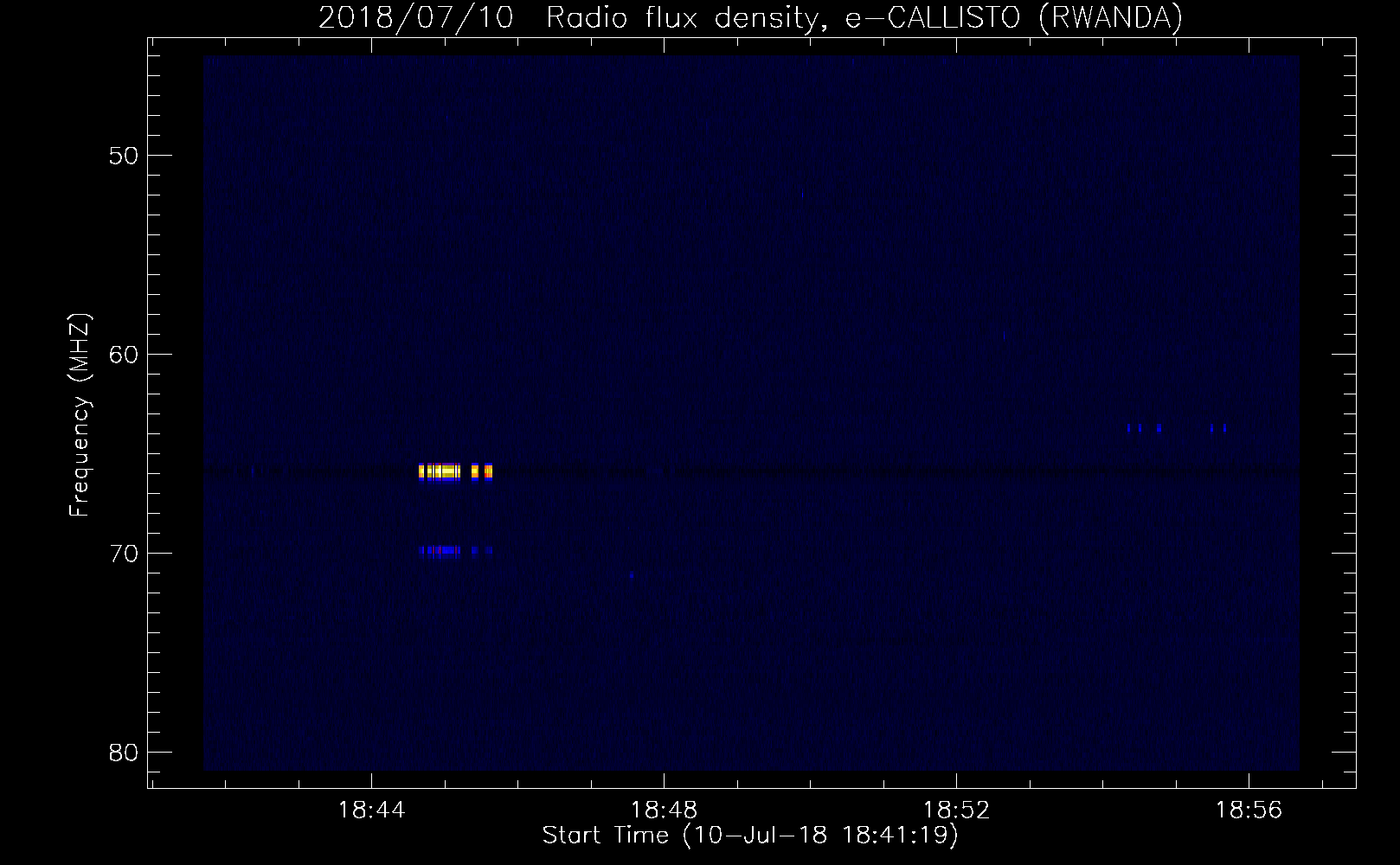The image size is (1400, 865).
Task: Click the 50 MHz frequency tick label
Action: (x=124, y=156)
